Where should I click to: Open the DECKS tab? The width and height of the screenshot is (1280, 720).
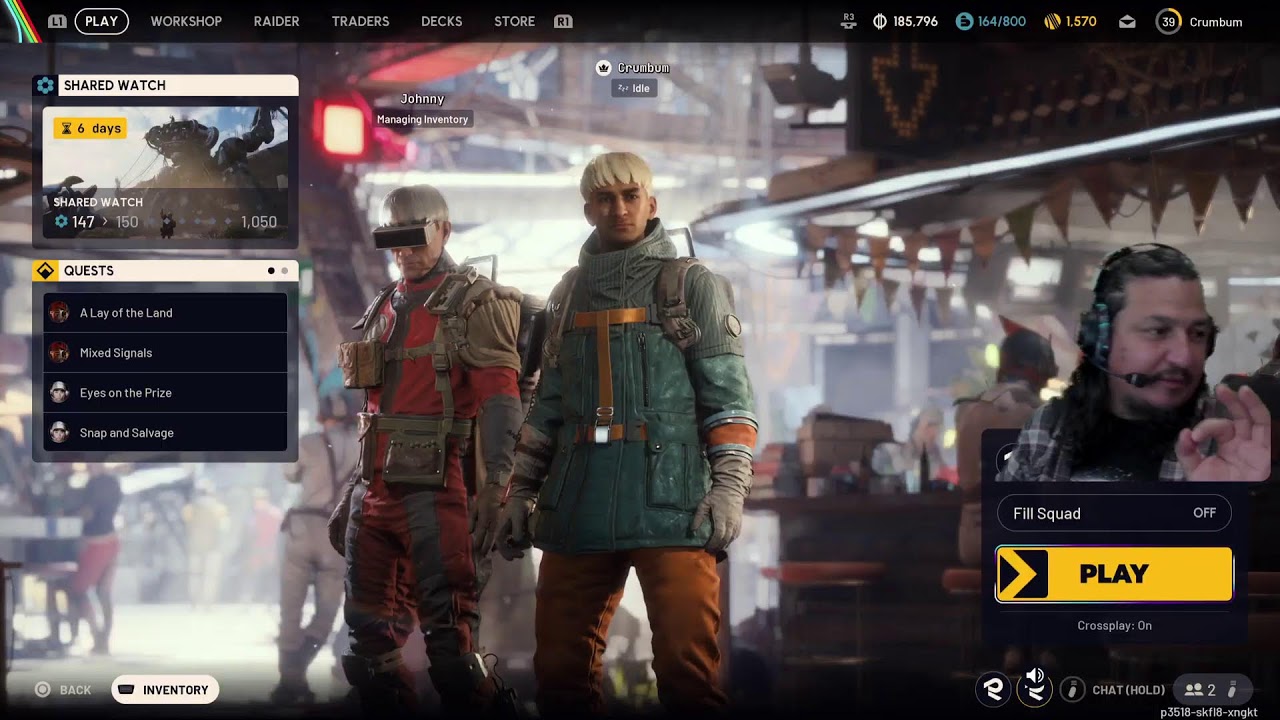441,21
